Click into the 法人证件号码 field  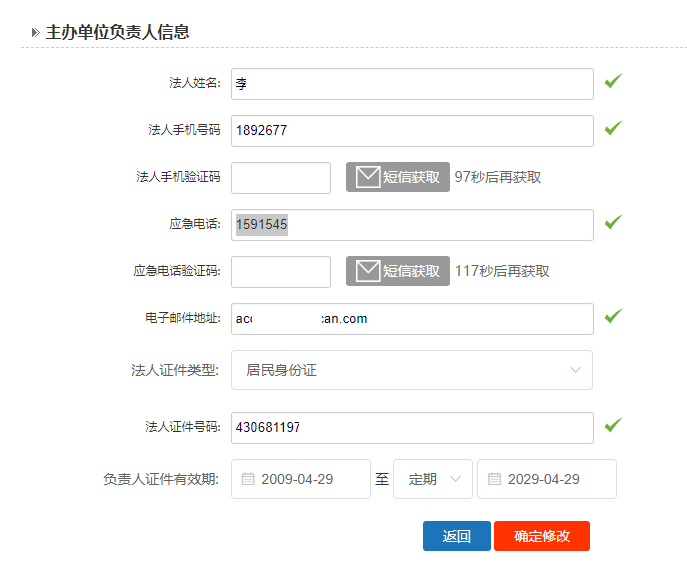(x=411, y=428)
